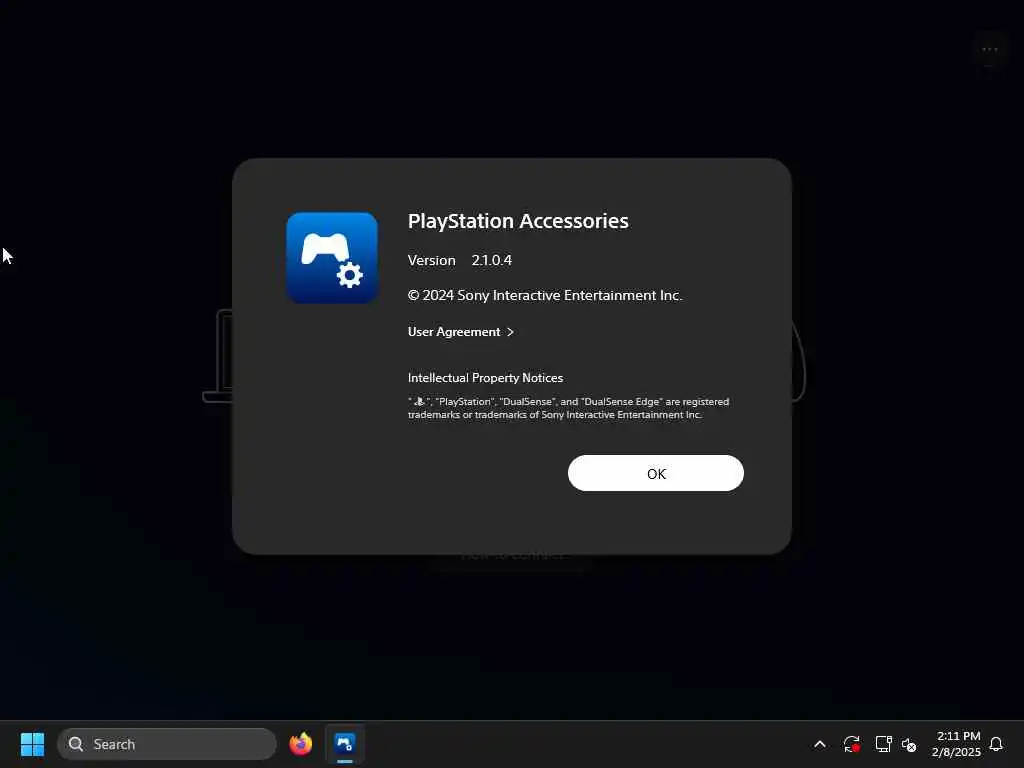
Task: Open the User Agreement link
Action: [460, 332]
